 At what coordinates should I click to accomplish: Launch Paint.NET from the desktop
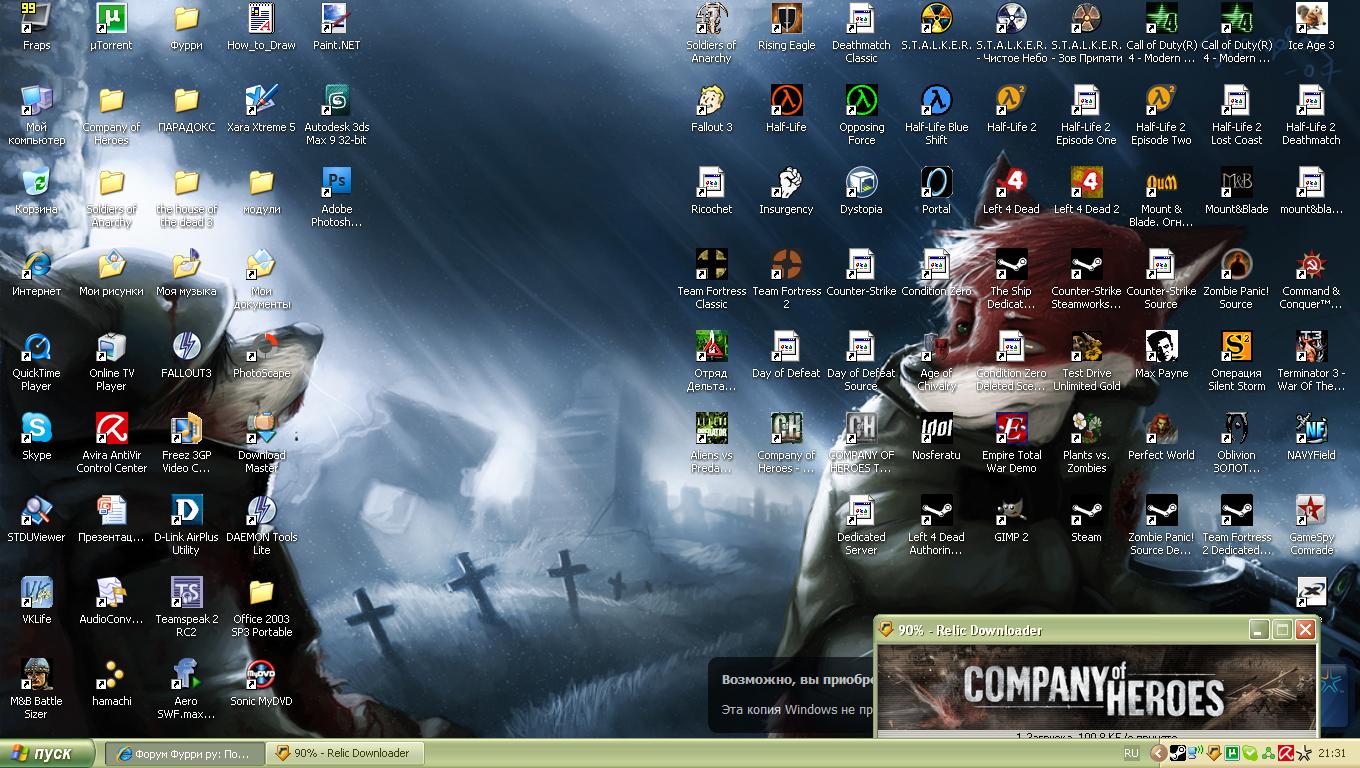click(x=336, y=19)
